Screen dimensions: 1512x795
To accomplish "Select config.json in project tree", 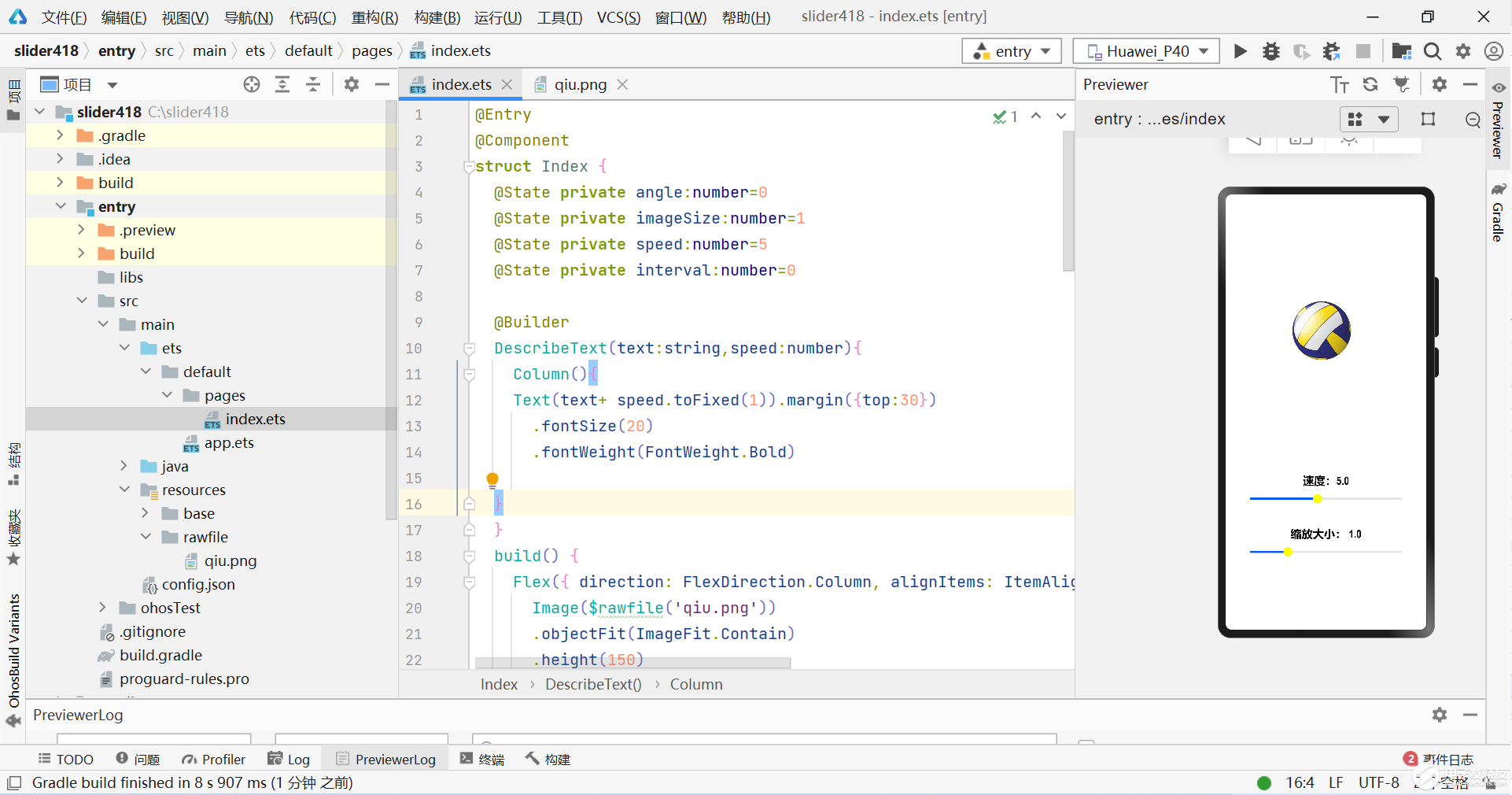I will point(198,584).
